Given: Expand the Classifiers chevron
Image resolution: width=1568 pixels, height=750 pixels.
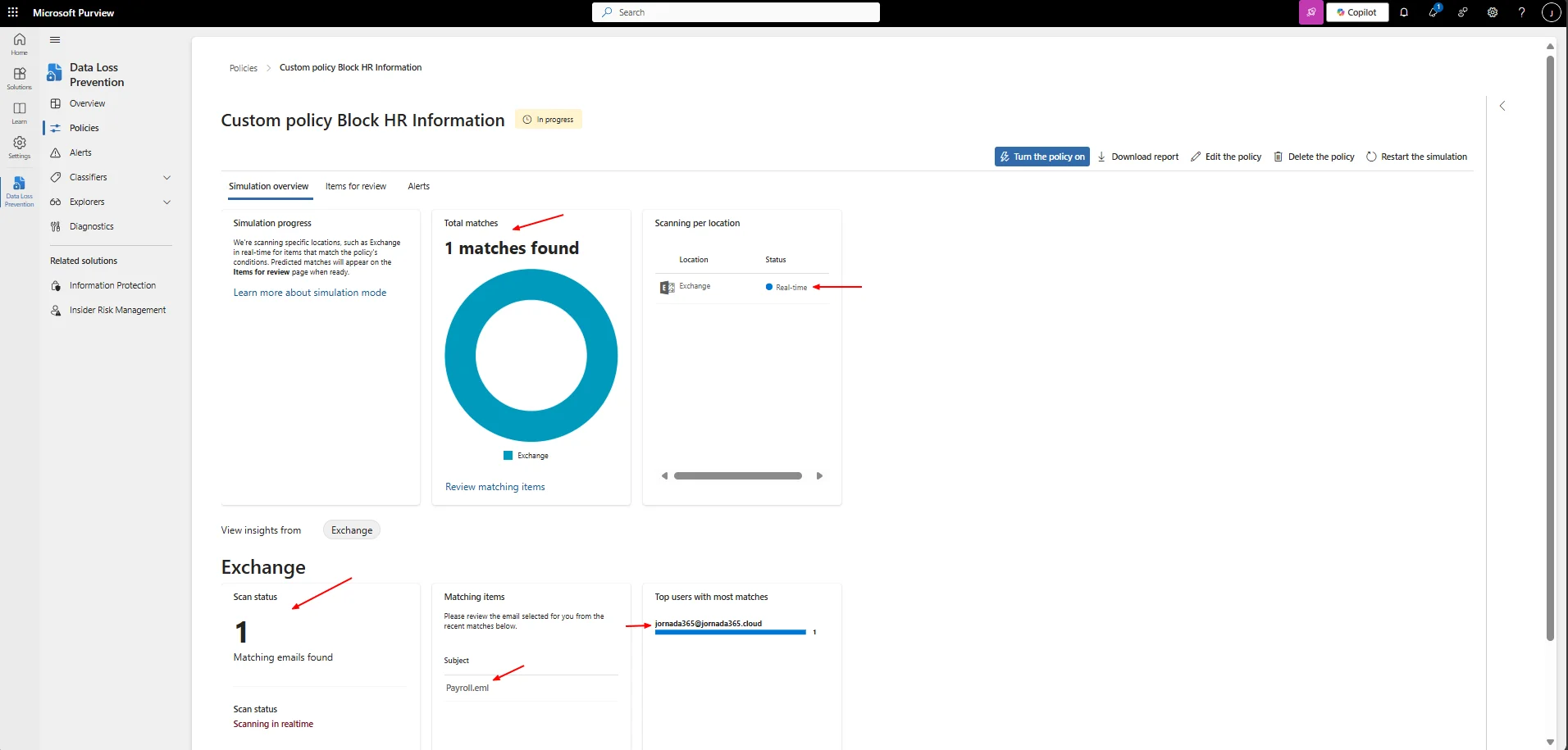Looking at the screenshot, I should click(x=166, y=177).
